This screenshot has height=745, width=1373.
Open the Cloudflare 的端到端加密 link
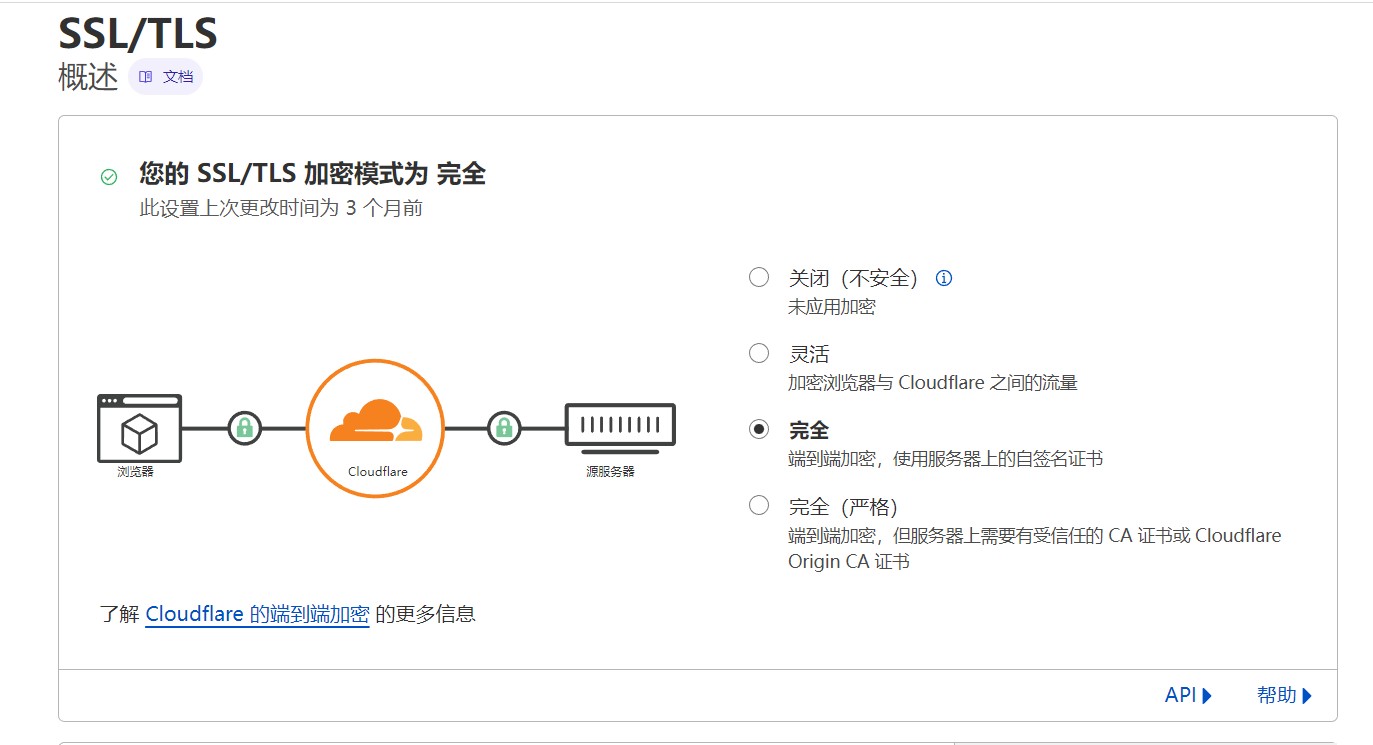[x=258, y=614]
